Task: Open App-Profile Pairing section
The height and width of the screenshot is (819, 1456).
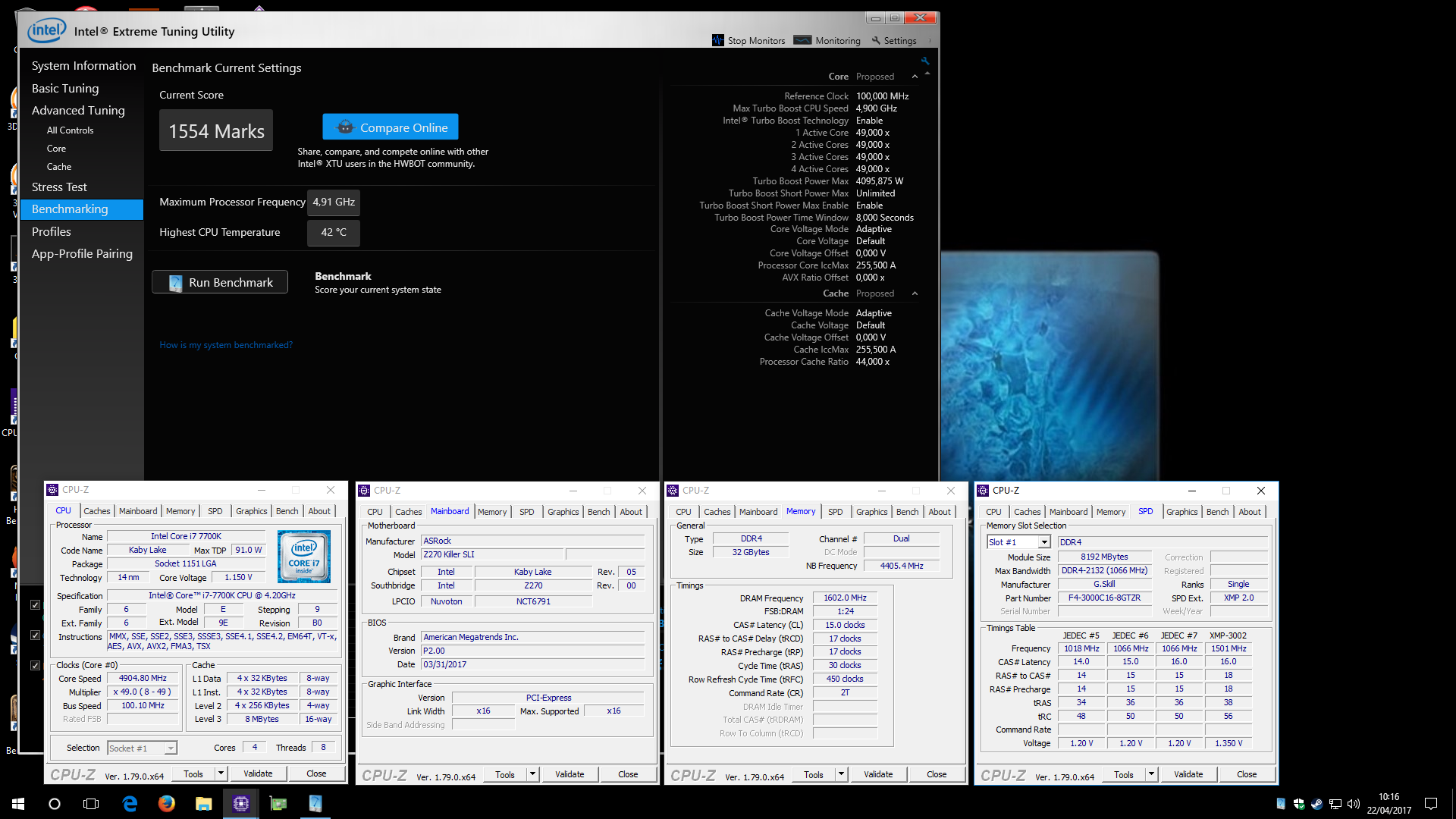Action: [82, 254]
